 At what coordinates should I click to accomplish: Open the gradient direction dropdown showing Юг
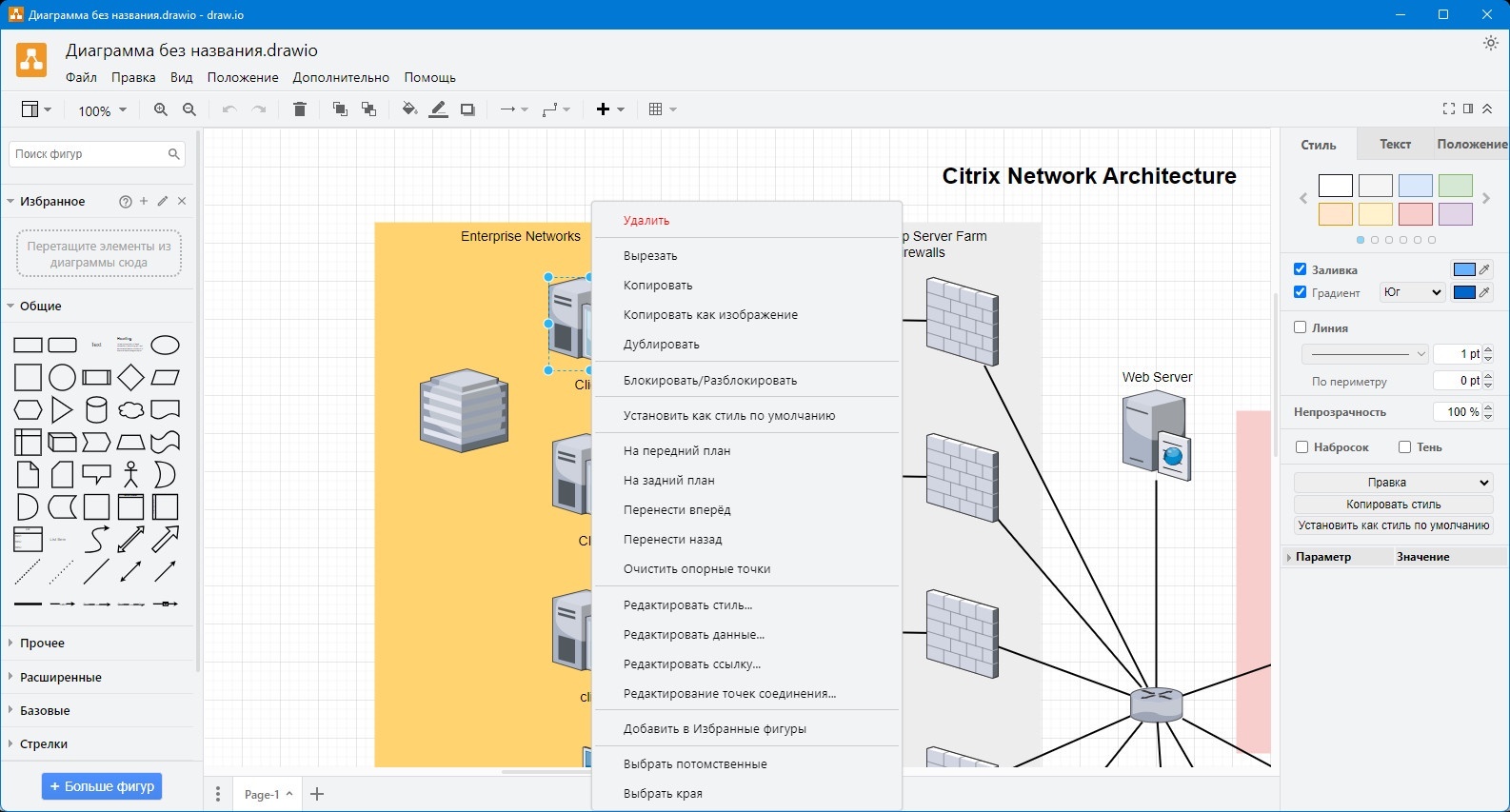[1413, 292]
